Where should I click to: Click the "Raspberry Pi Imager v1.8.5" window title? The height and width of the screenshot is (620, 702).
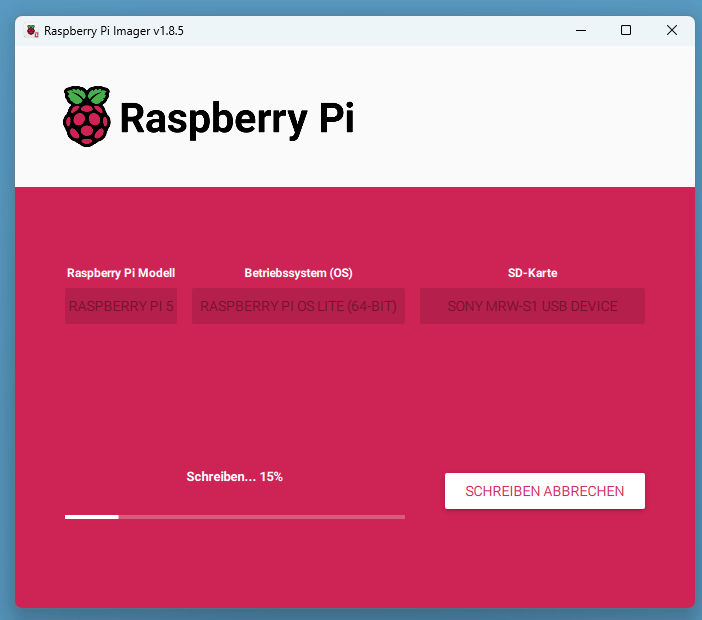coord(114,31)
